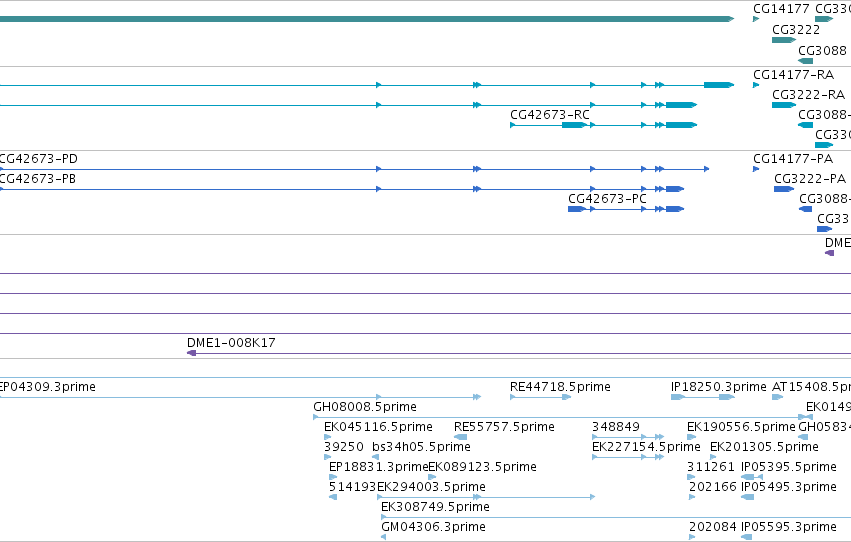The height and width of the screenshot is (542, 851).
Task: Open the CG42673-PC protein label
Action: coord(607,199)
